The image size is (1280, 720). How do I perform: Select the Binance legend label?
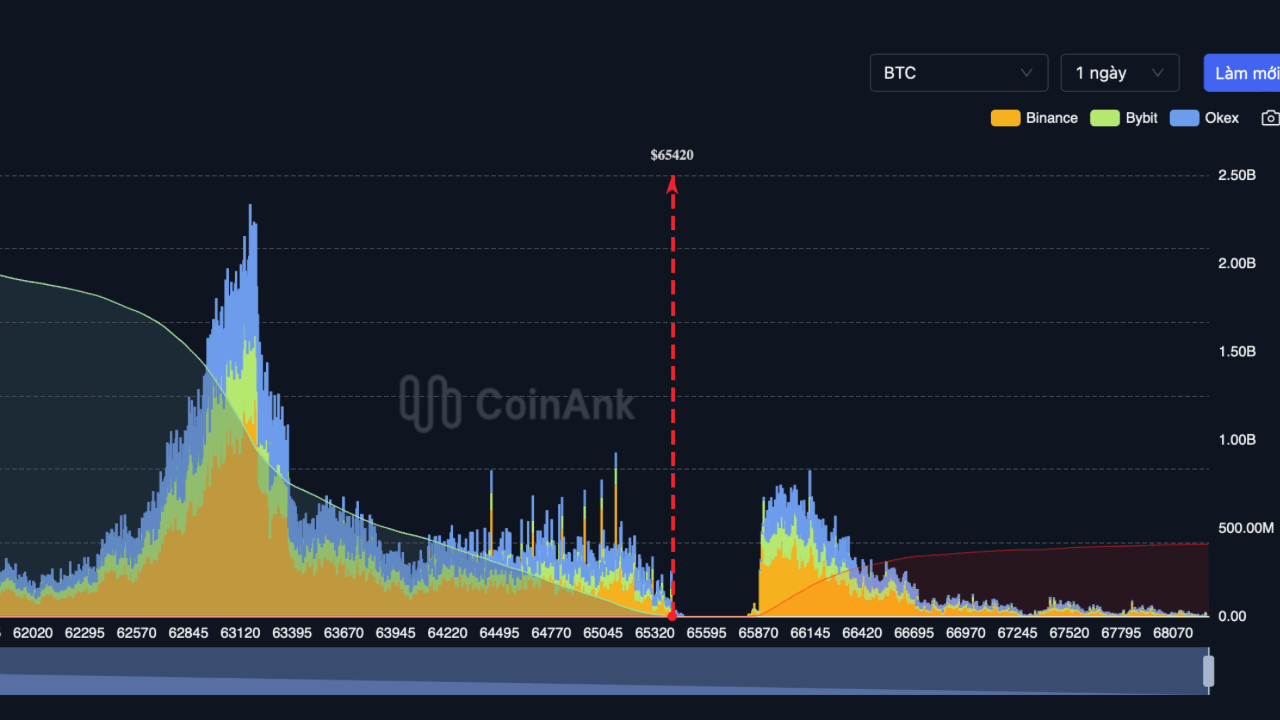[x=1051, y=117]
